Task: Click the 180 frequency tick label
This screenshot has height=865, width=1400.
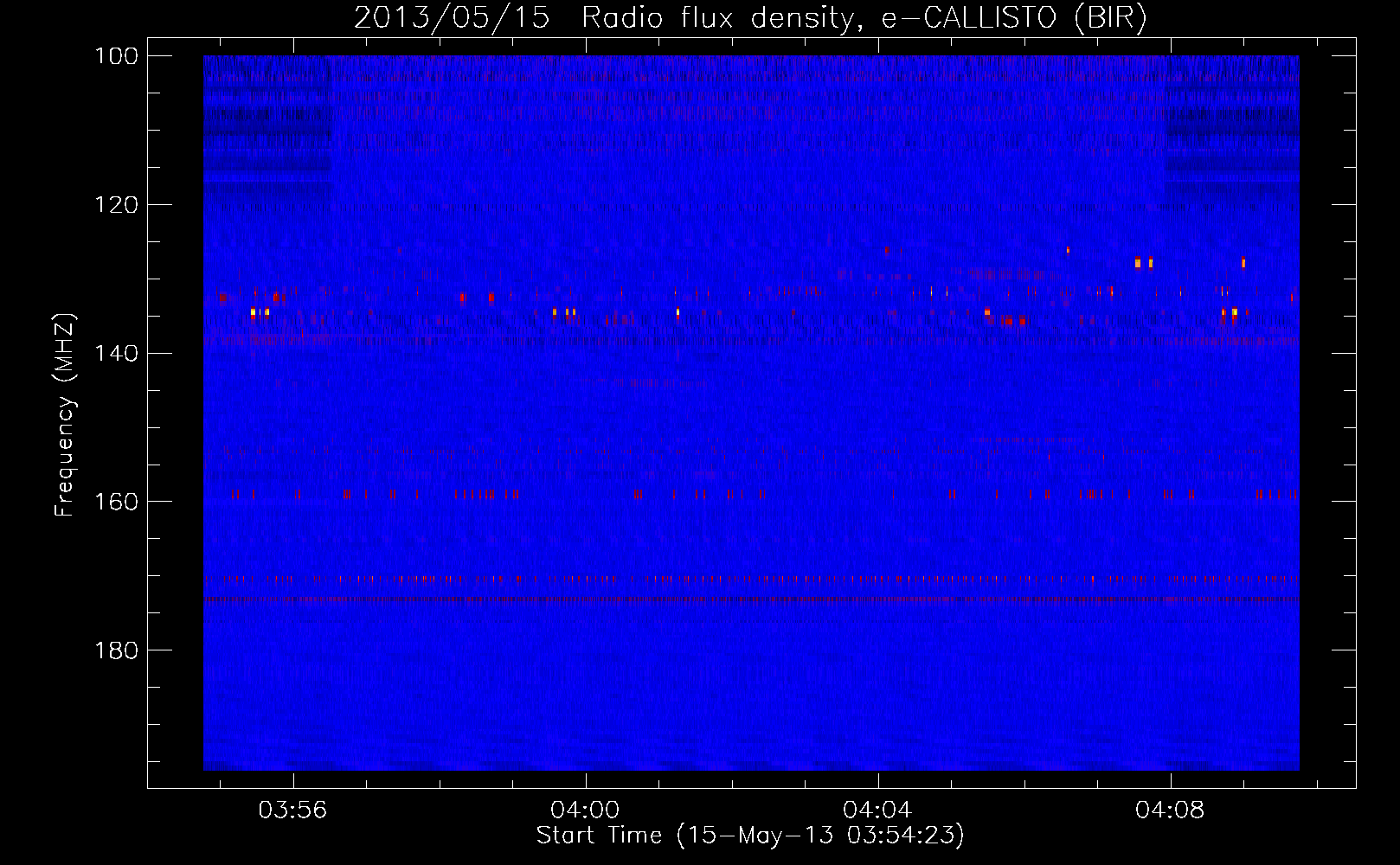Action: point(115,650)
